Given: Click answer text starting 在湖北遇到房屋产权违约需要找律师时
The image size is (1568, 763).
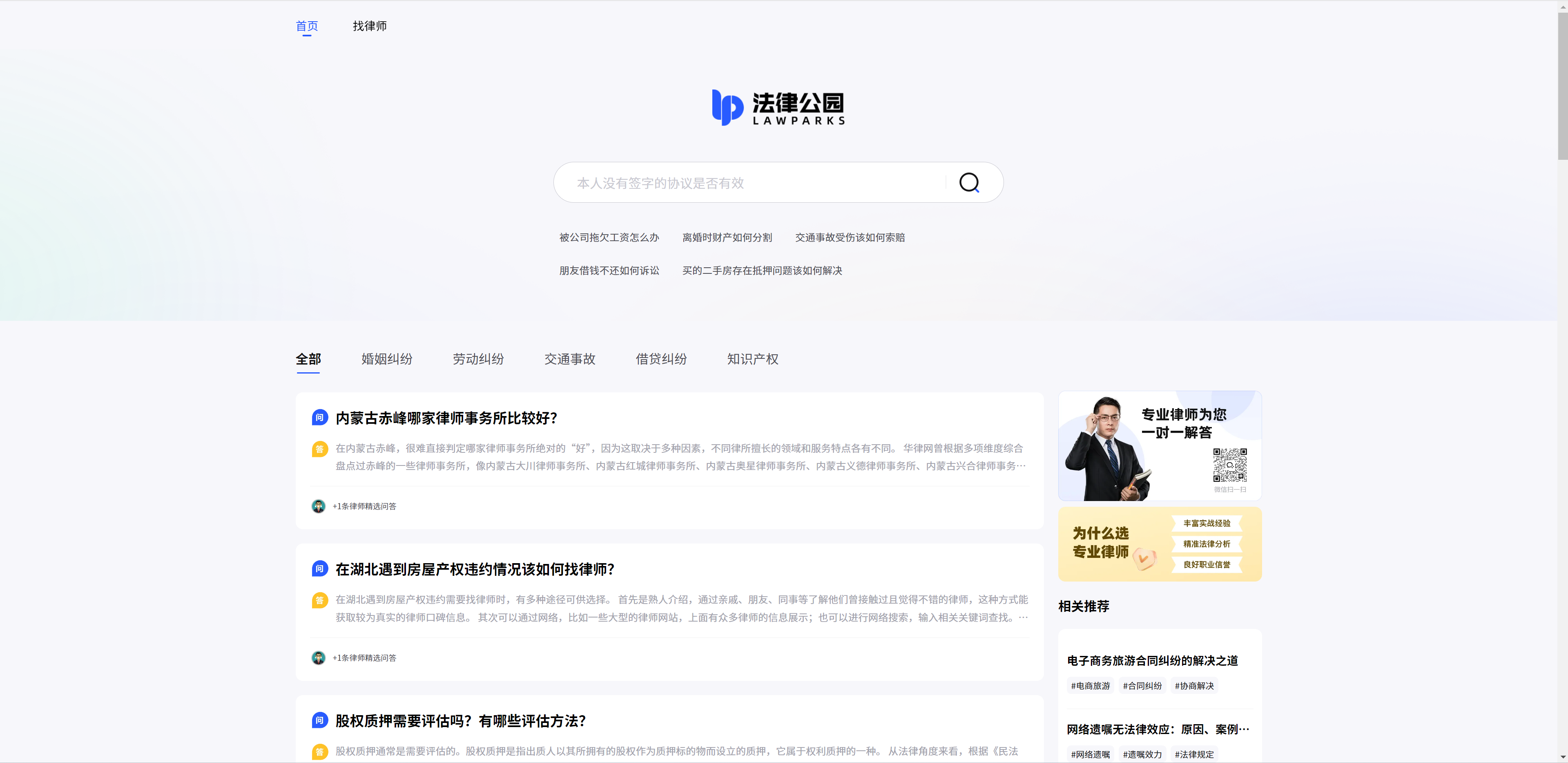Looking at the screenshot, I should click(x=682, y=609).
